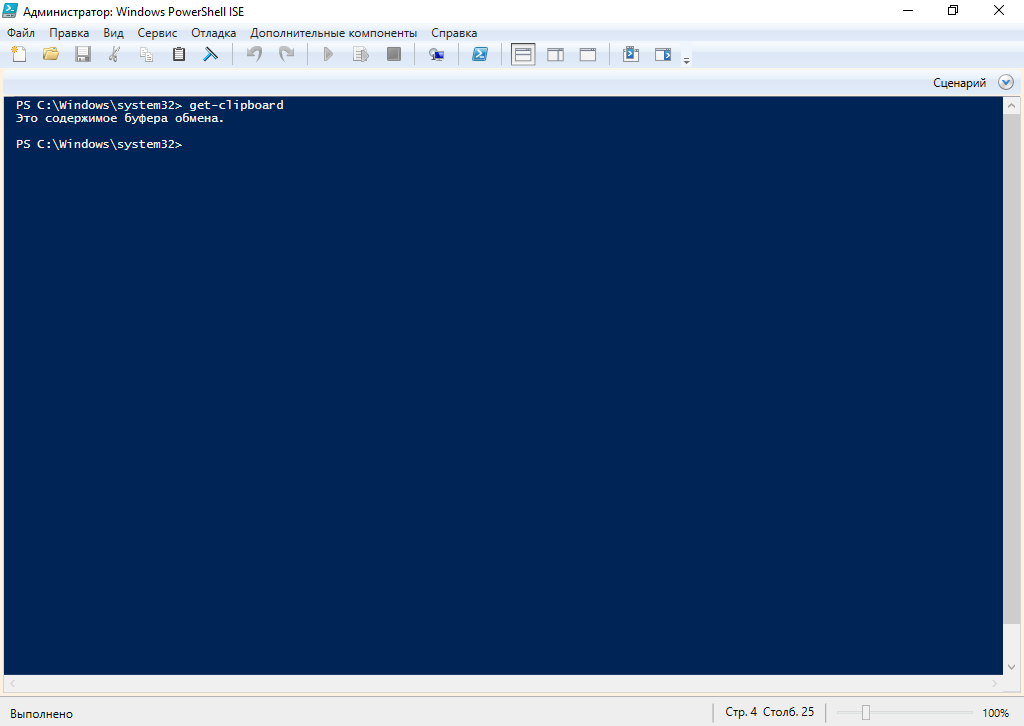Show the script pane on top layout
Screen dimensions: 1024x726
coord(523,55)
